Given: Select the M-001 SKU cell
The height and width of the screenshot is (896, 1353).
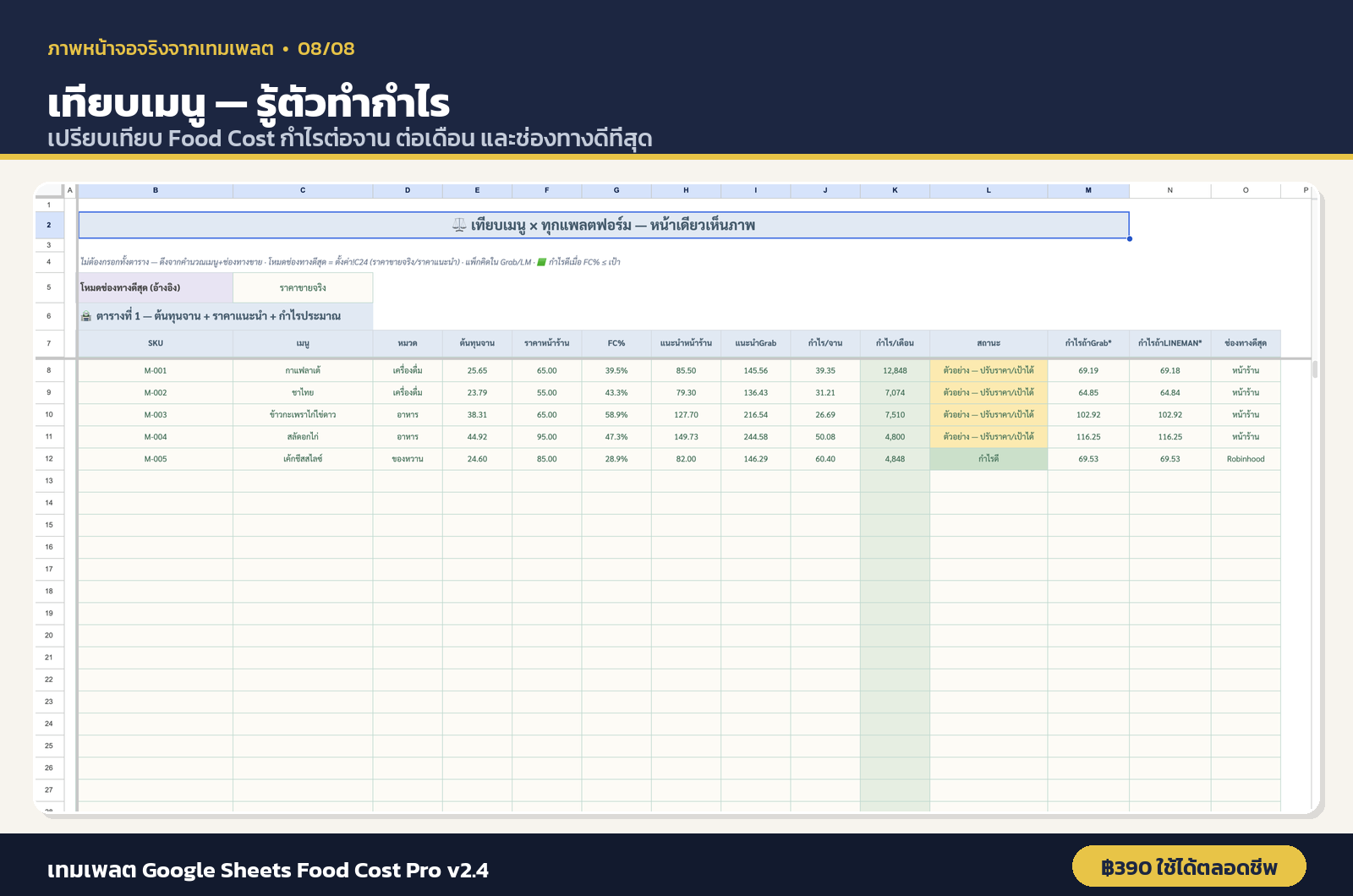Looking at the screenshot, I should tap(156, 371).
